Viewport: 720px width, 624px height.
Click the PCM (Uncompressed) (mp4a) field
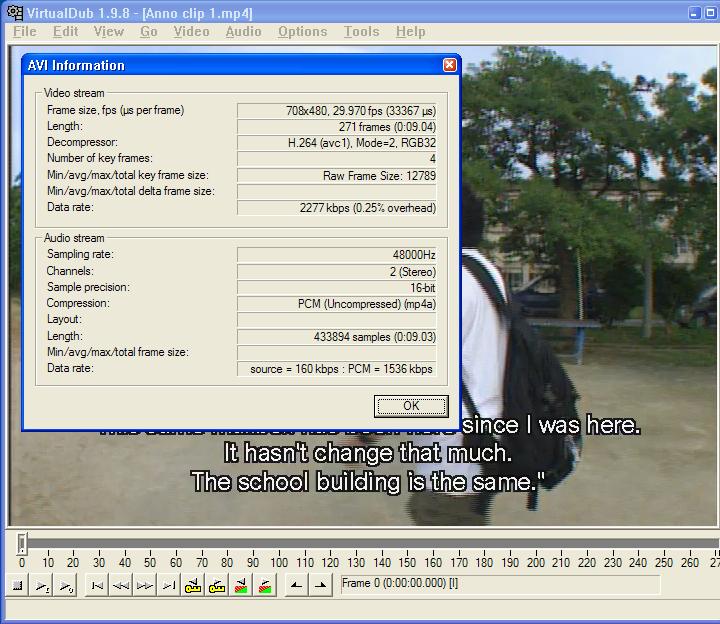(336, 304)
